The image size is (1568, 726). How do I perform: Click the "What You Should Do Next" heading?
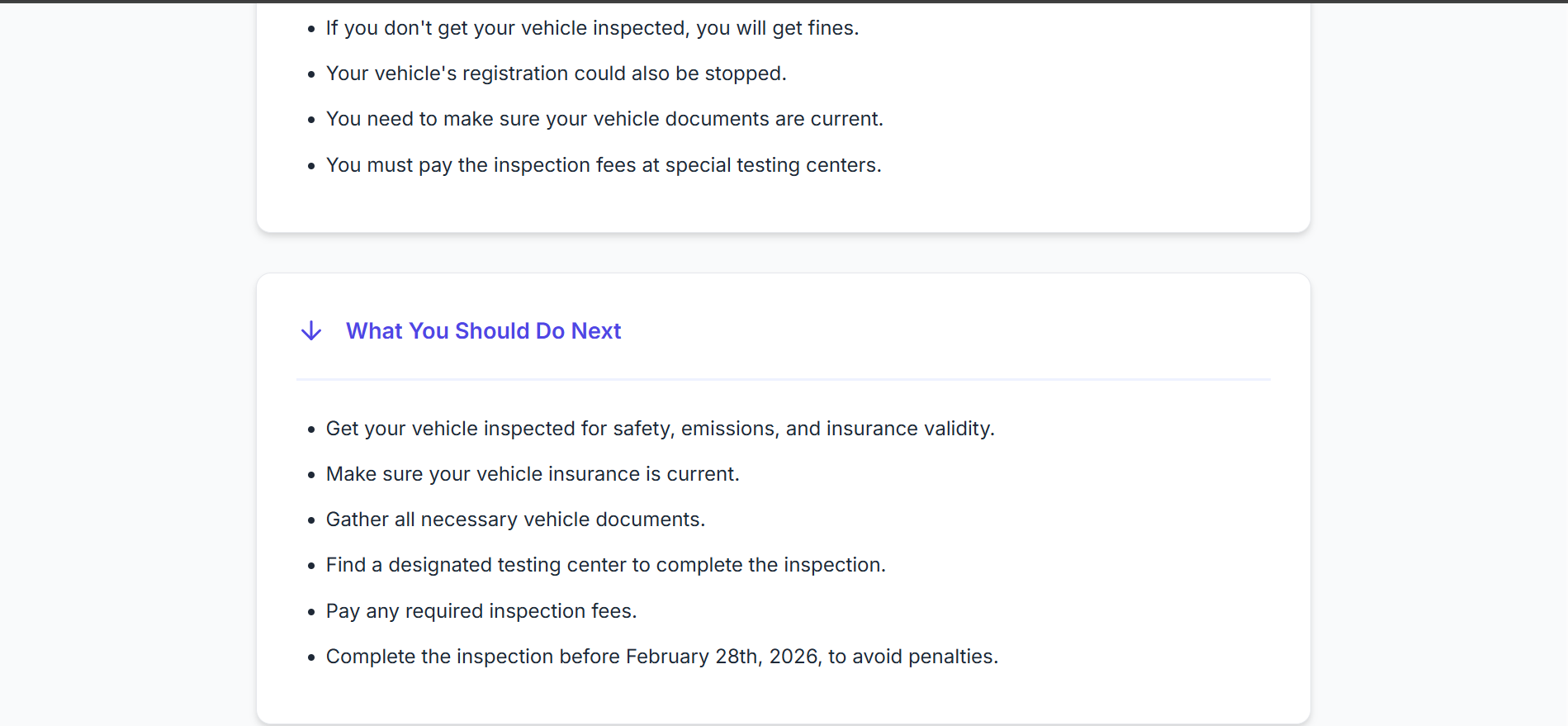[x=483, y=331]
